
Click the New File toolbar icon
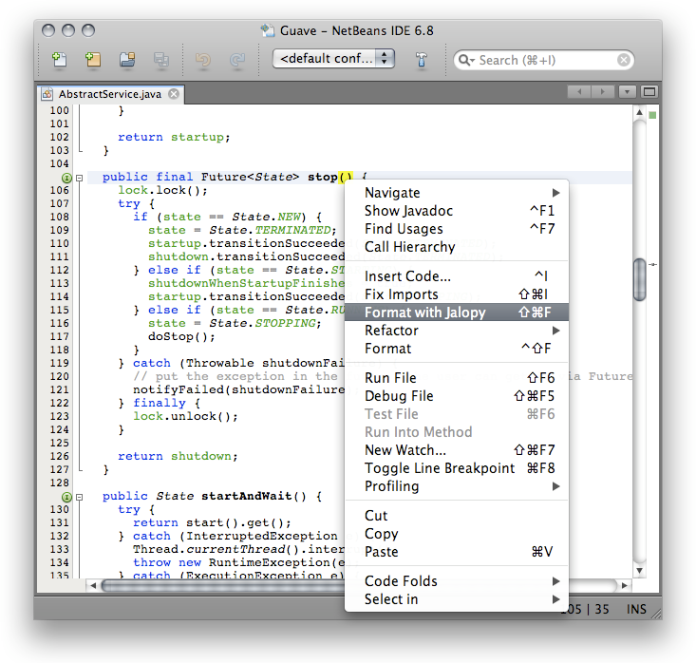coord(59,59)
